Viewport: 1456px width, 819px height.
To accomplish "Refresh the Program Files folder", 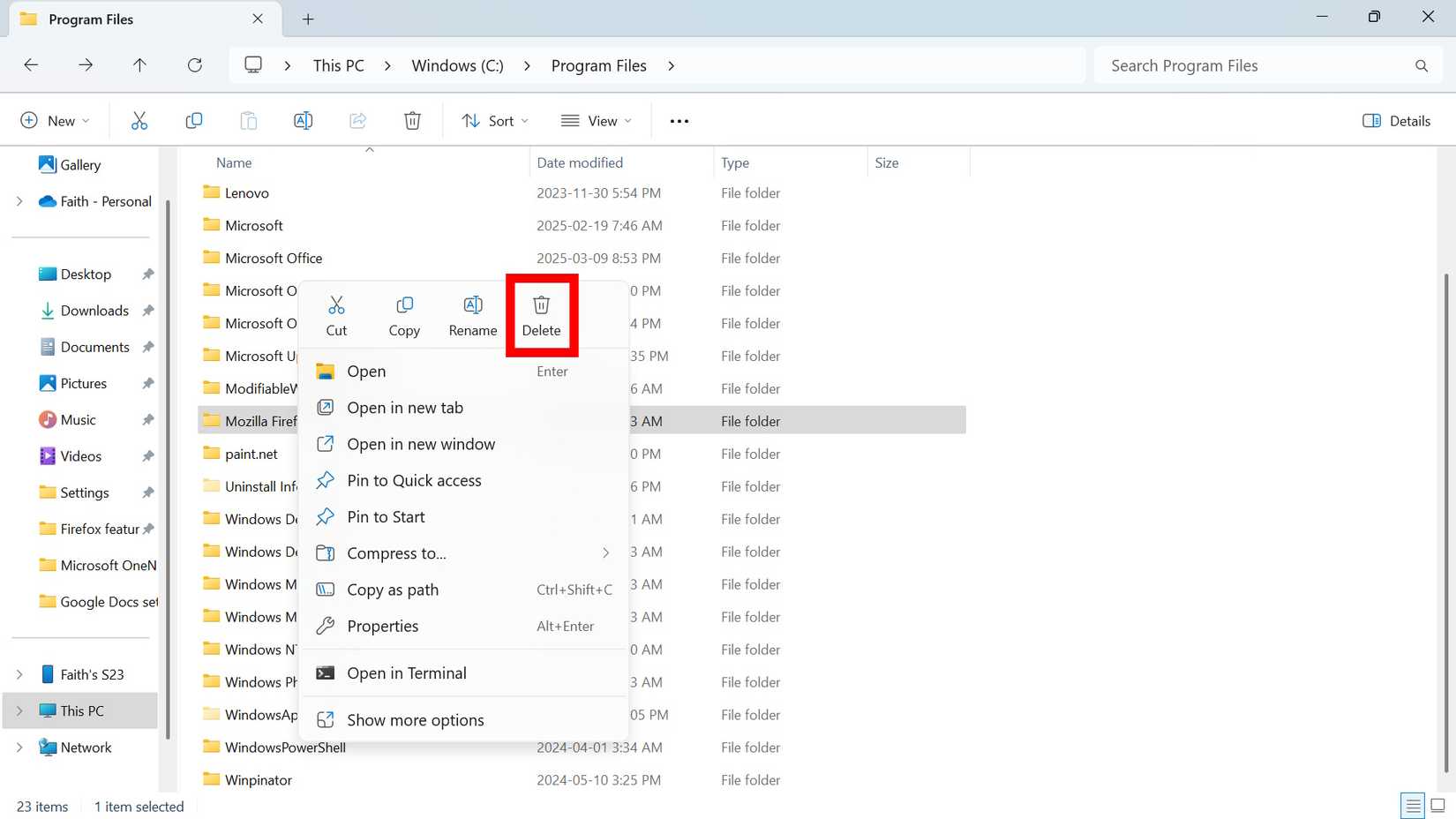I will (x=195, y=64).
